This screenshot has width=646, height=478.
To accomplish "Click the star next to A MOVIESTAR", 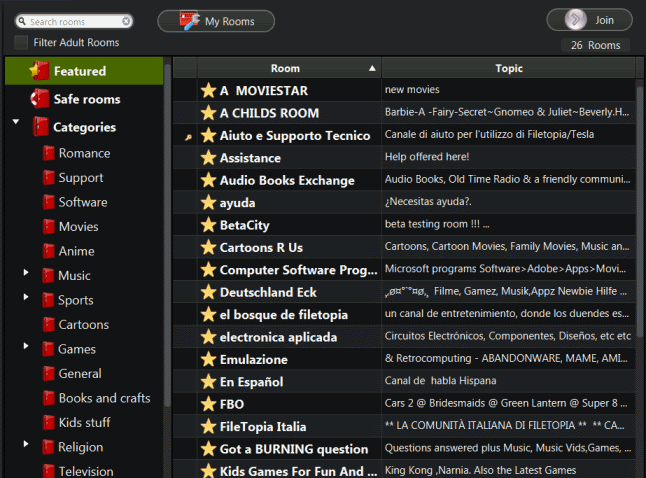I will (x=208, y=90).
